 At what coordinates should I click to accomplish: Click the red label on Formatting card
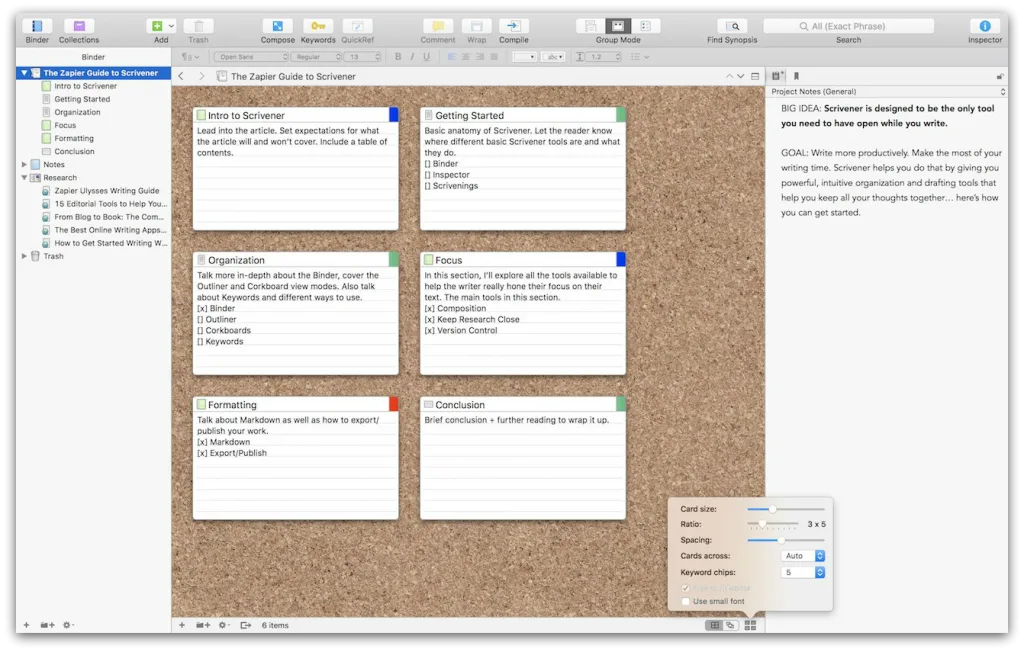pos(394,404)
